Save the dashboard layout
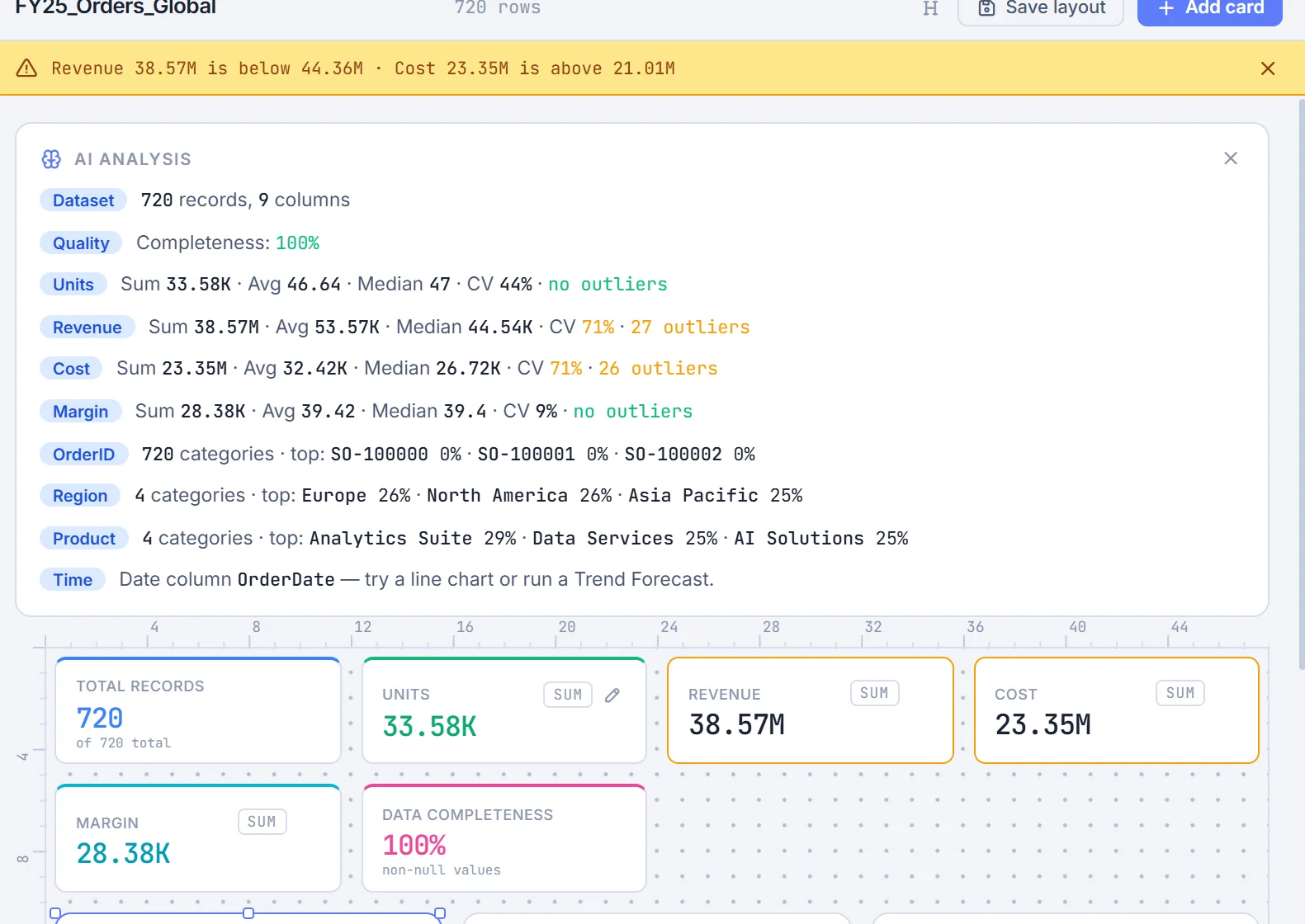Viewport: 1305px width, 924px height. click(1041, 9)
